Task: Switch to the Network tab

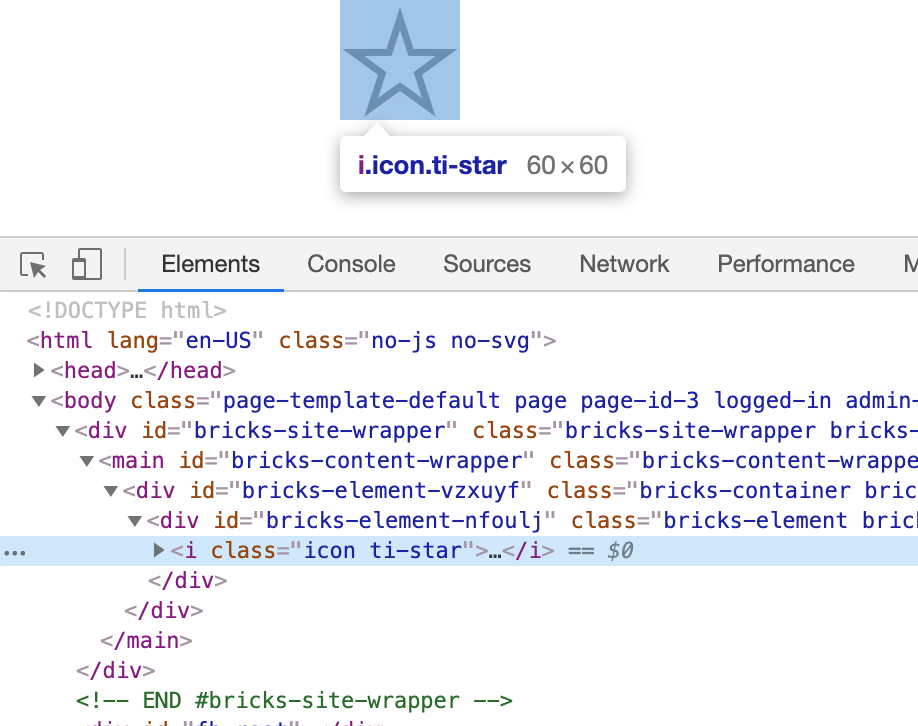Action: 624,264
